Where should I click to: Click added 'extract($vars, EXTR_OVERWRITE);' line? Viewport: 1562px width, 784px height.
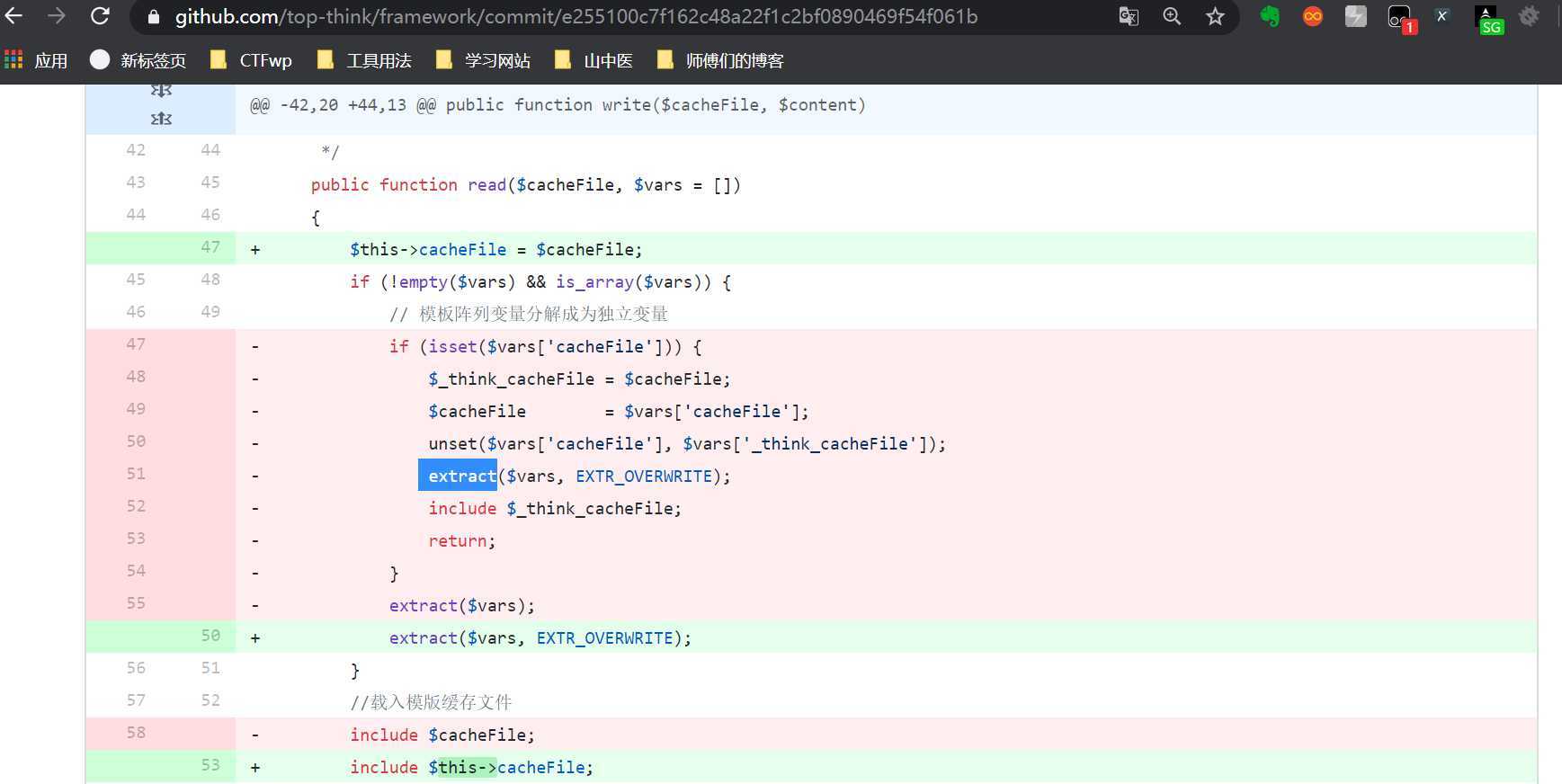point(540,638)
